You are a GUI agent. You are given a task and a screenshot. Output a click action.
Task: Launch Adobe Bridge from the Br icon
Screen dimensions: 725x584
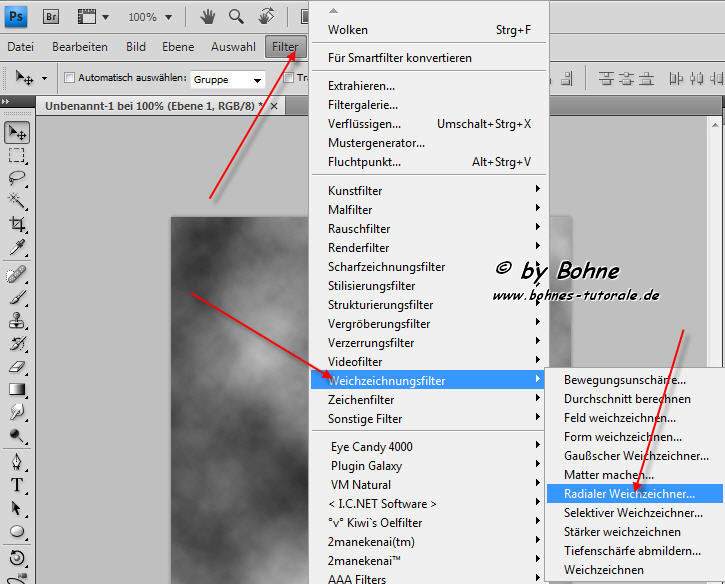pyautogui.click(x=52, y=17)
